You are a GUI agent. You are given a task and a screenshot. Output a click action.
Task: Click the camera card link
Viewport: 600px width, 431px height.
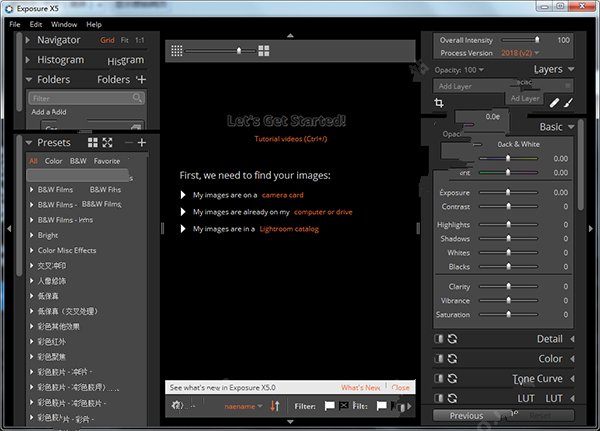pos(282,195)
